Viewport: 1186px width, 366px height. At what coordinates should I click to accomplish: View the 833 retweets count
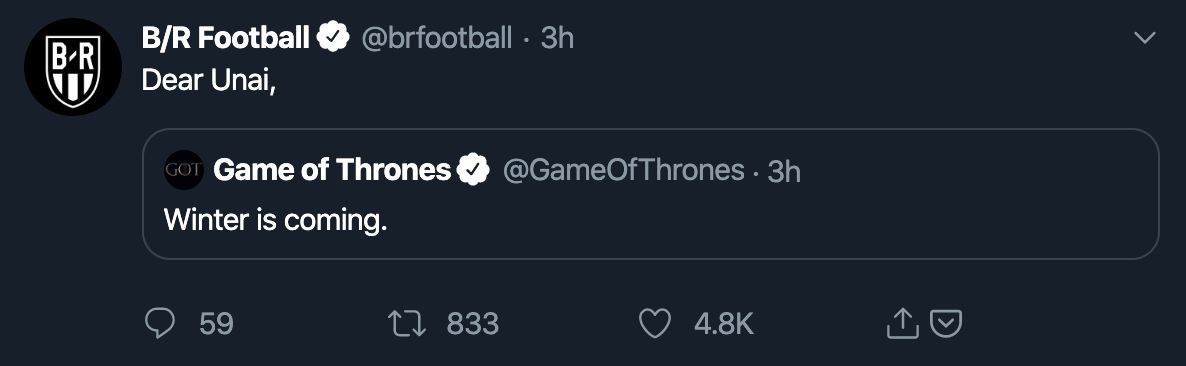[x=473, y=324]
